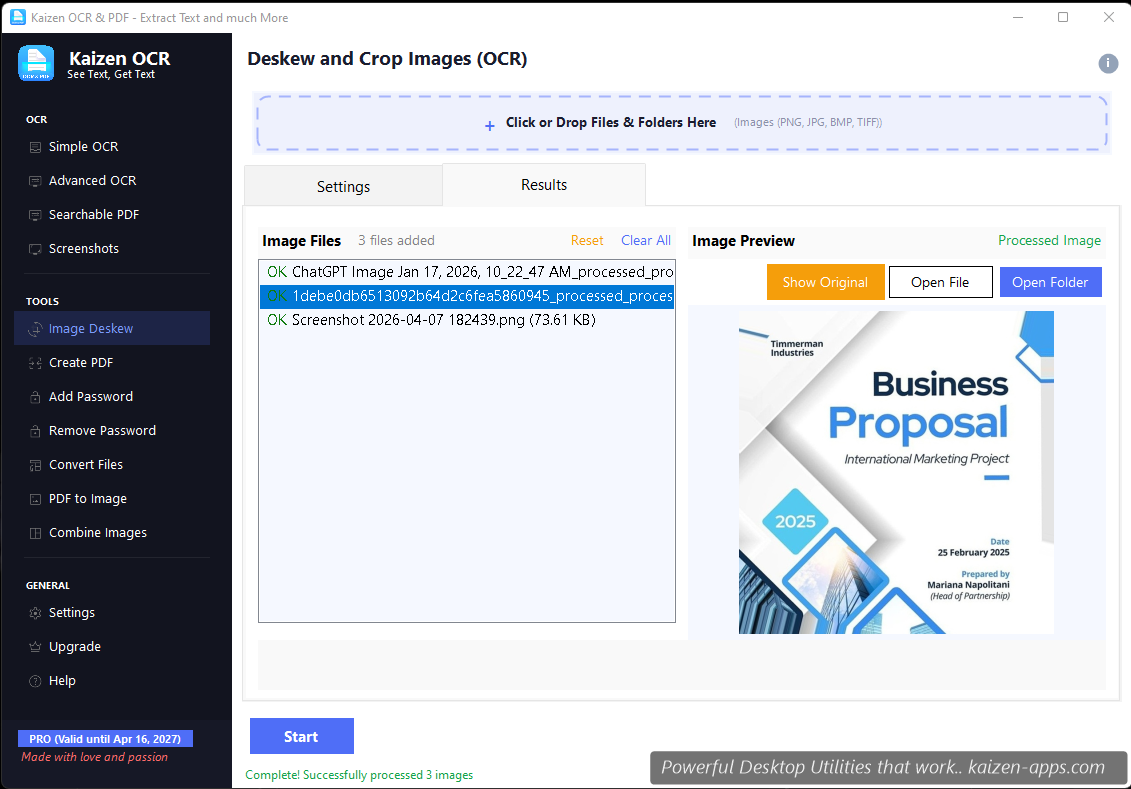Image resolution: width=1131 pixels, height=789 pixels.
Task: Click the Advanced OCR sidebar icon
Action: (36, 181)
